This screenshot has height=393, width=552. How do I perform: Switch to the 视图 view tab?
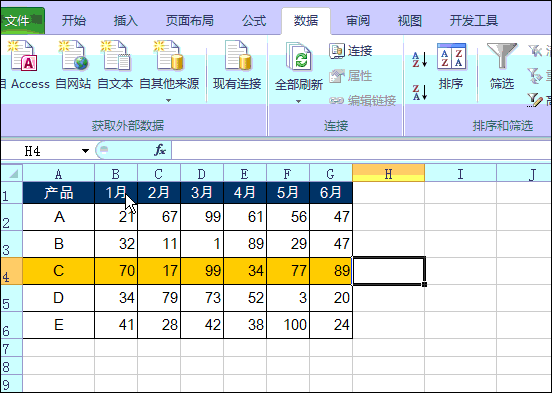409,21
